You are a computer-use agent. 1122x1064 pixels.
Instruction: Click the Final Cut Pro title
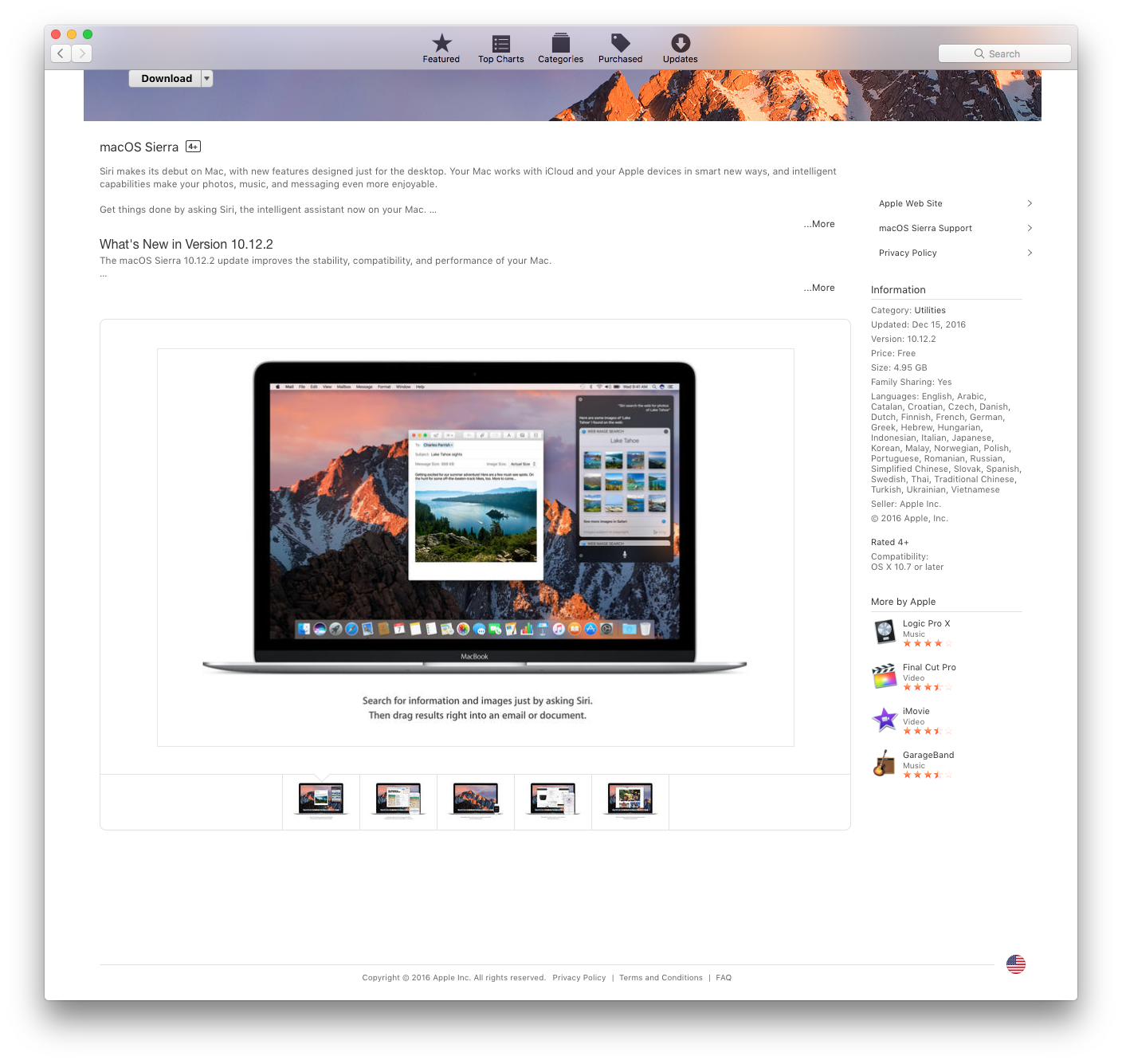(929, 667)
